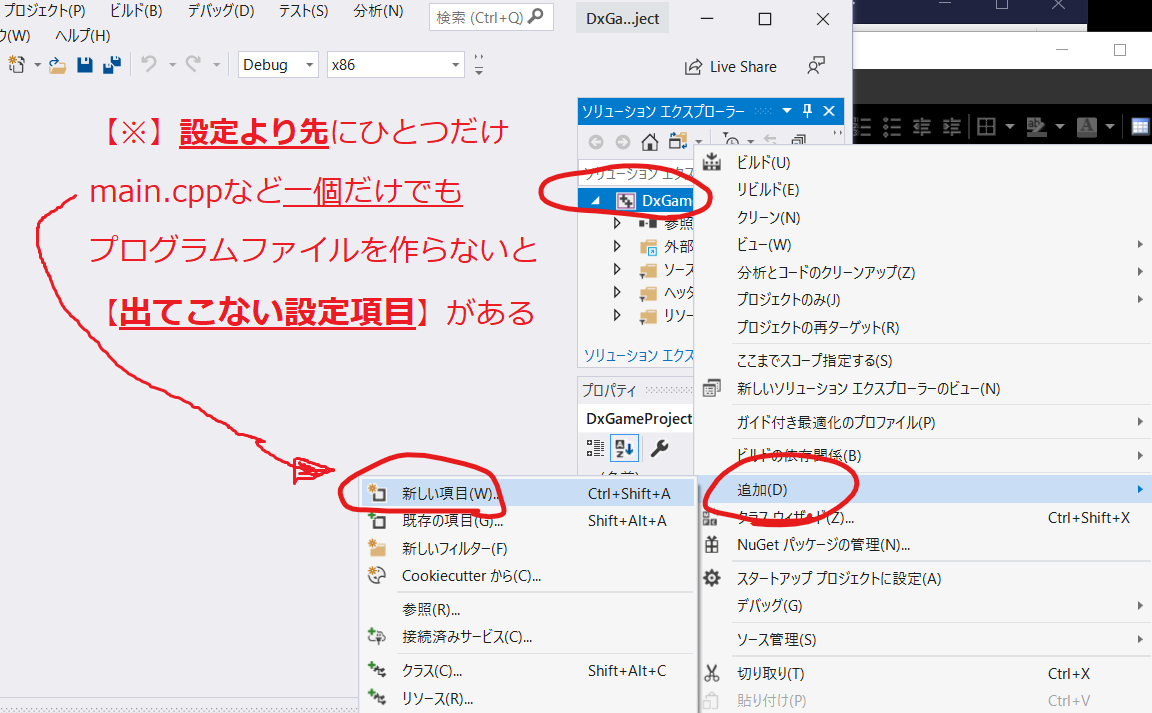The image size is (1152, 713).
Task: Choose クリーン(N) in the context menu
Action: 924,218
